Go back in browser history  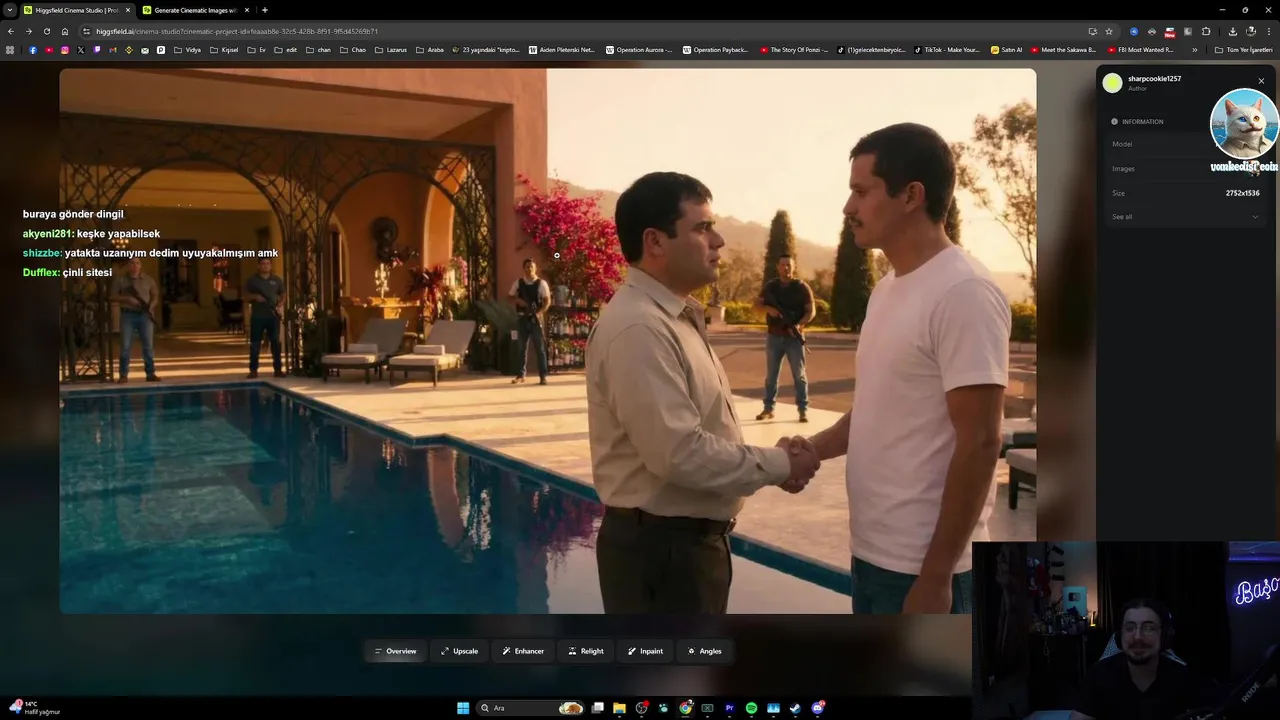tap(11, 31)
